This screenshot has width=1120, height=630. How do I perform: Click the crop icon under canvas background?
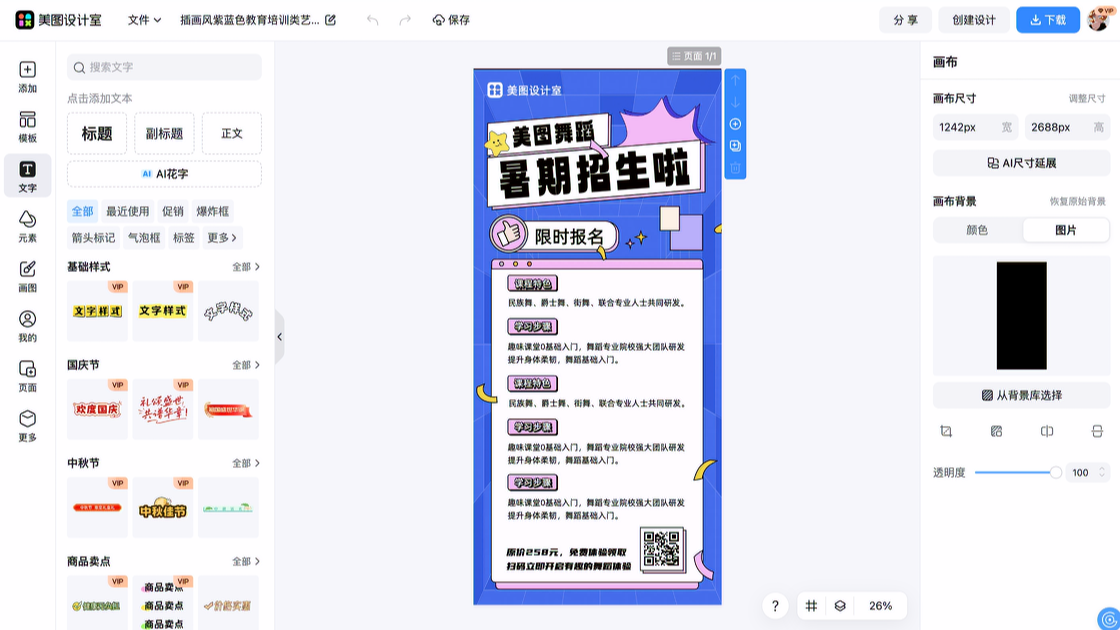point(946,431)
